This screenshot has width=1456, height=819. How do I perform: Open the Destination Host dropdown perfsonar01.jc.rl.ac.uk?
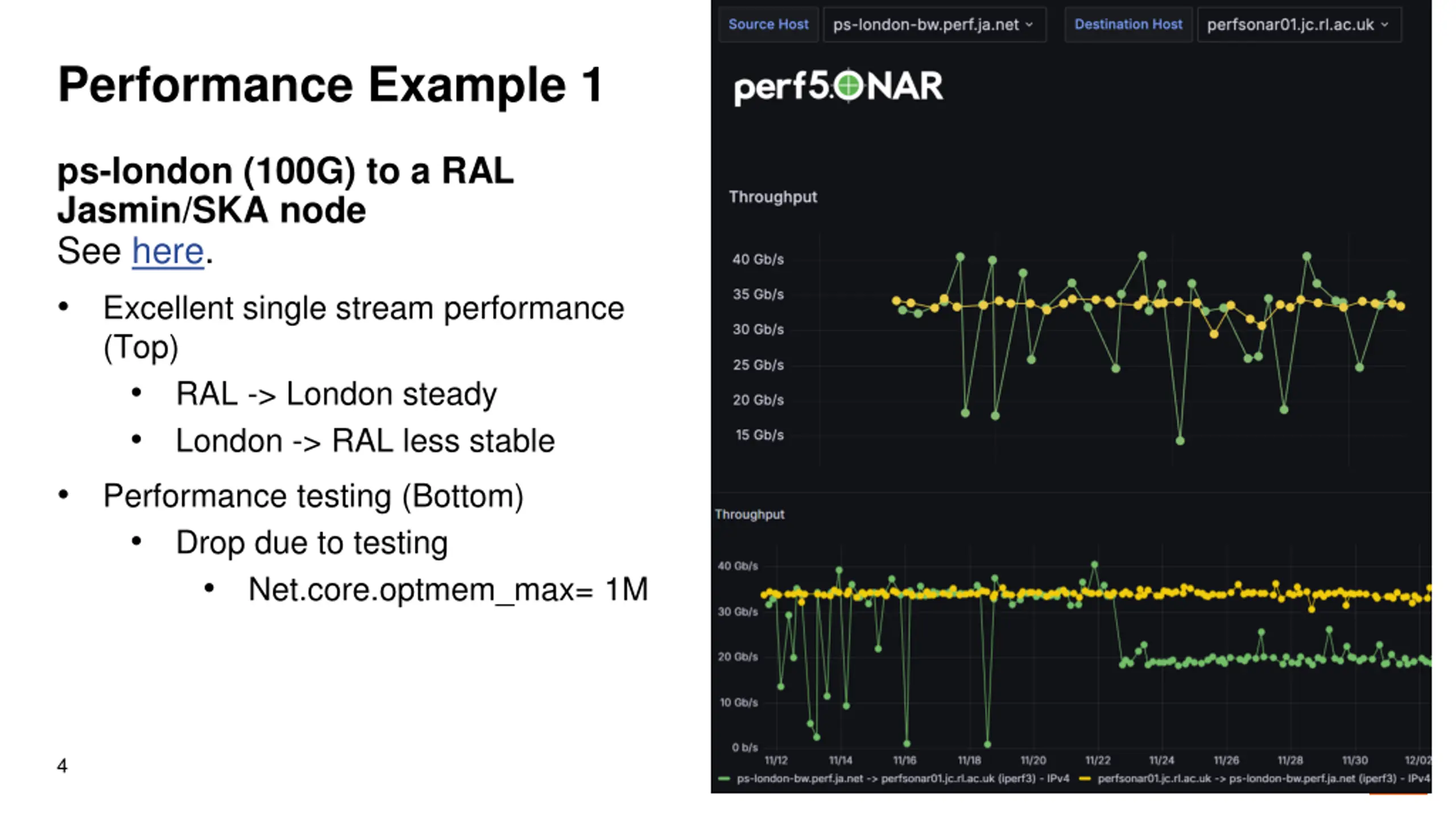[1299, 24]
